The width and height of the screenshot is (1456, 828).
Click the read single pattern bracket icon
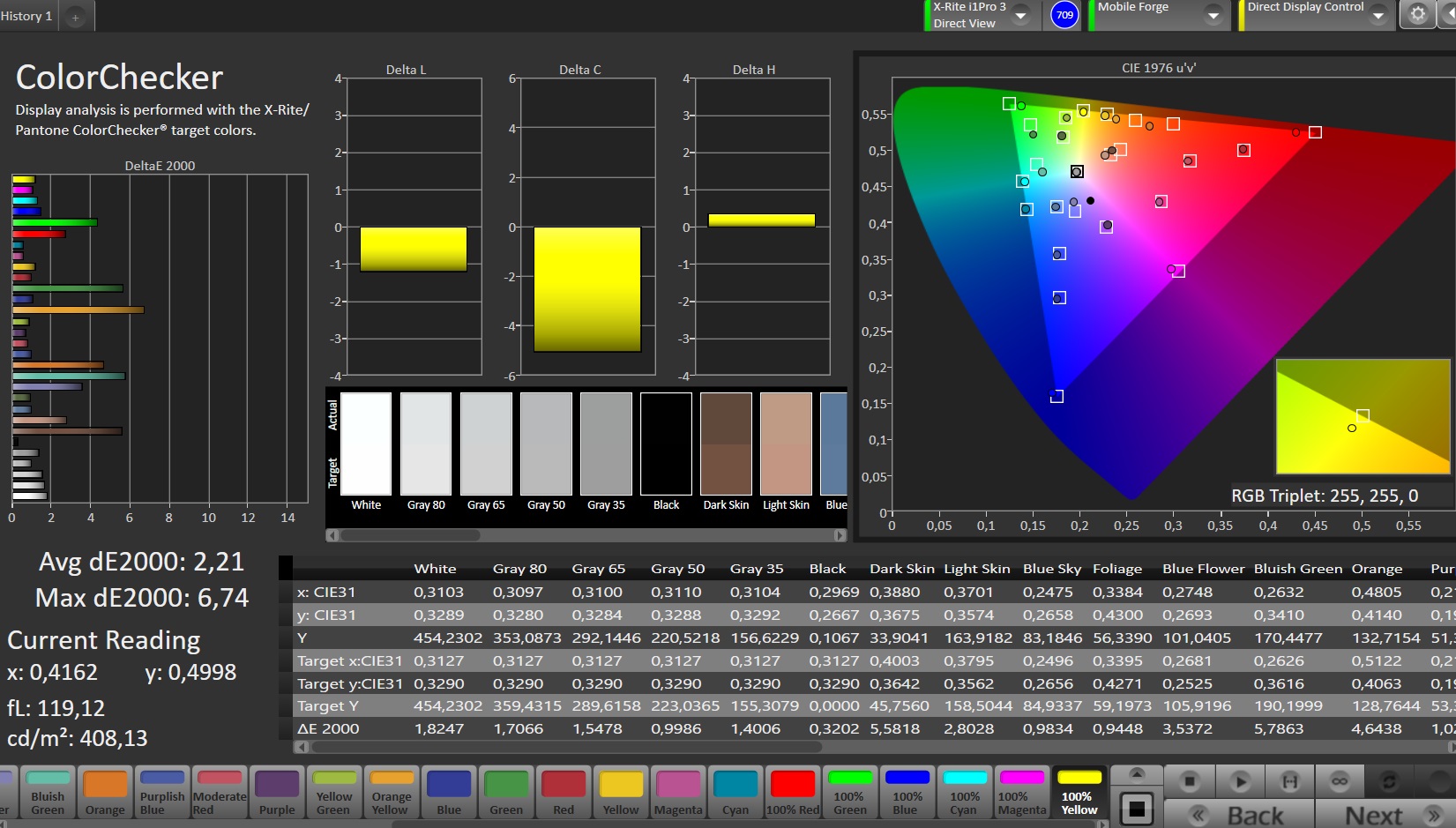pos(1289,781)
